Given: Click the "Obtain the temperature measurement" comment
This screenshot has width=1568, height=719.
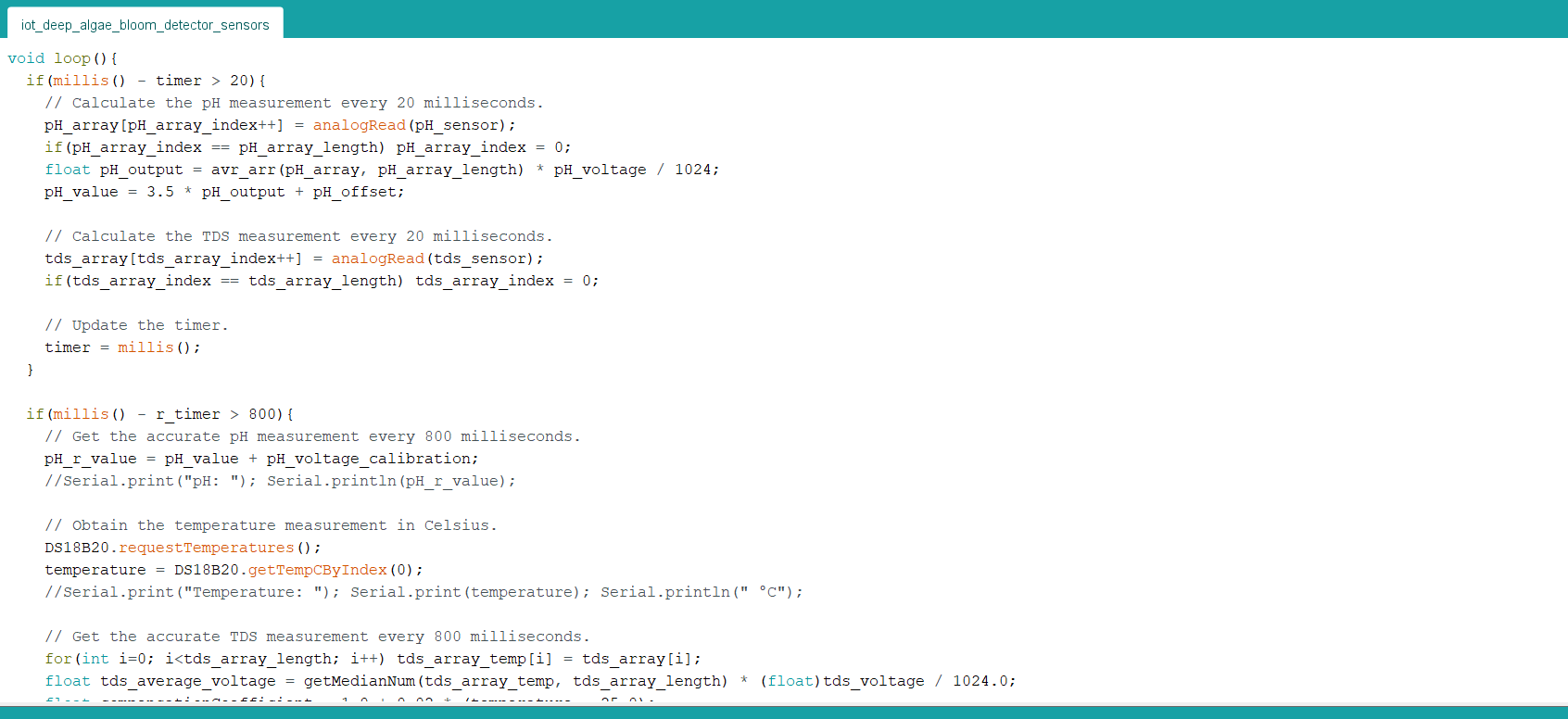Looking at the screenshot, I should point(271,525).
